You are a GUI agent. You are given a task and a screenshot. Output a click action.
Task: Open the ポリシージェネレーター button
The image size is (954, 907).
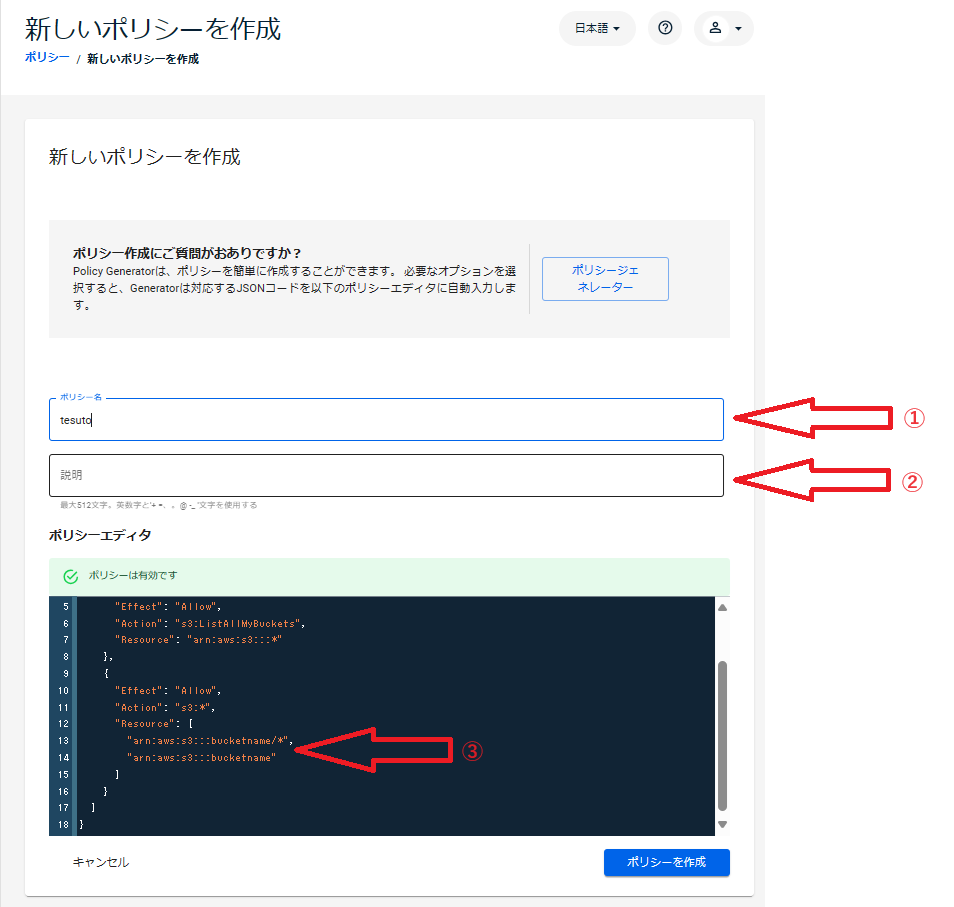pos(605,279)
